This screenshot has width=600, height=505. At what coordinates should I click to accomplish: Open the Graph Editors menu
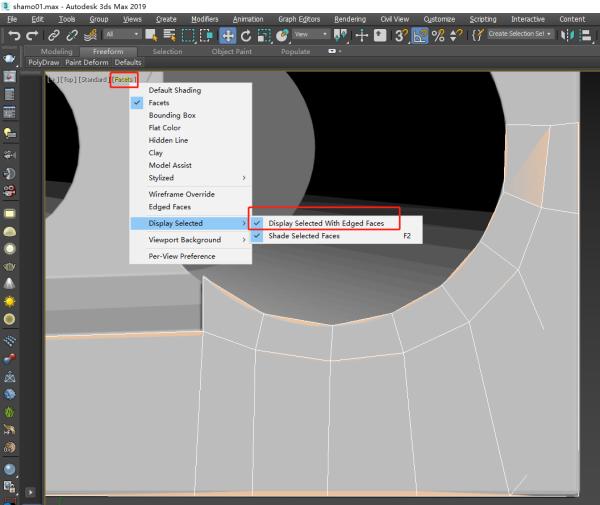(299, 19)
